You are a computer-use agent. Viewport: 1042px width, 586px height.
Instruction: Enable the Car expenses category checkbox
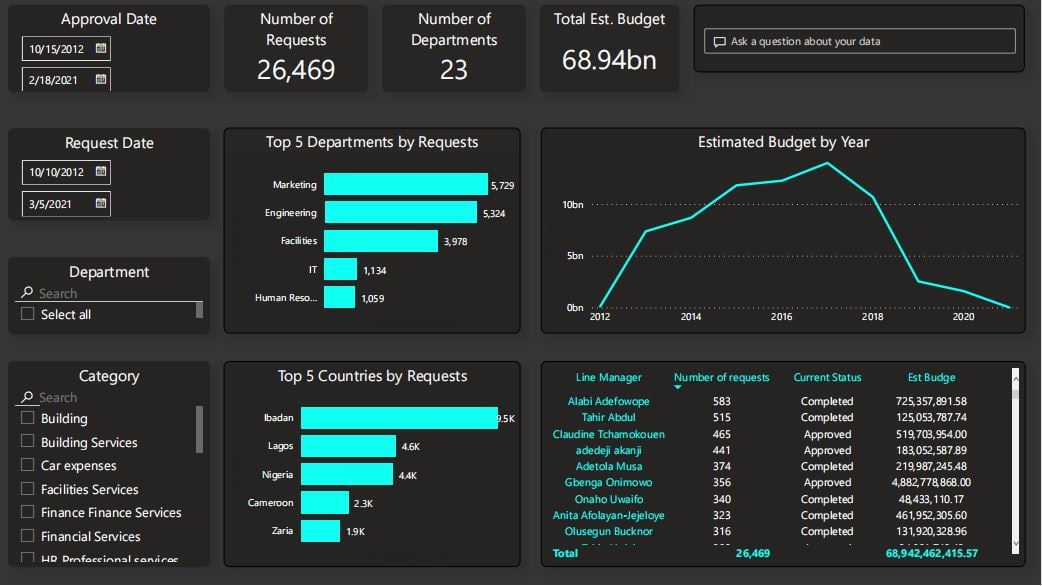28,465
